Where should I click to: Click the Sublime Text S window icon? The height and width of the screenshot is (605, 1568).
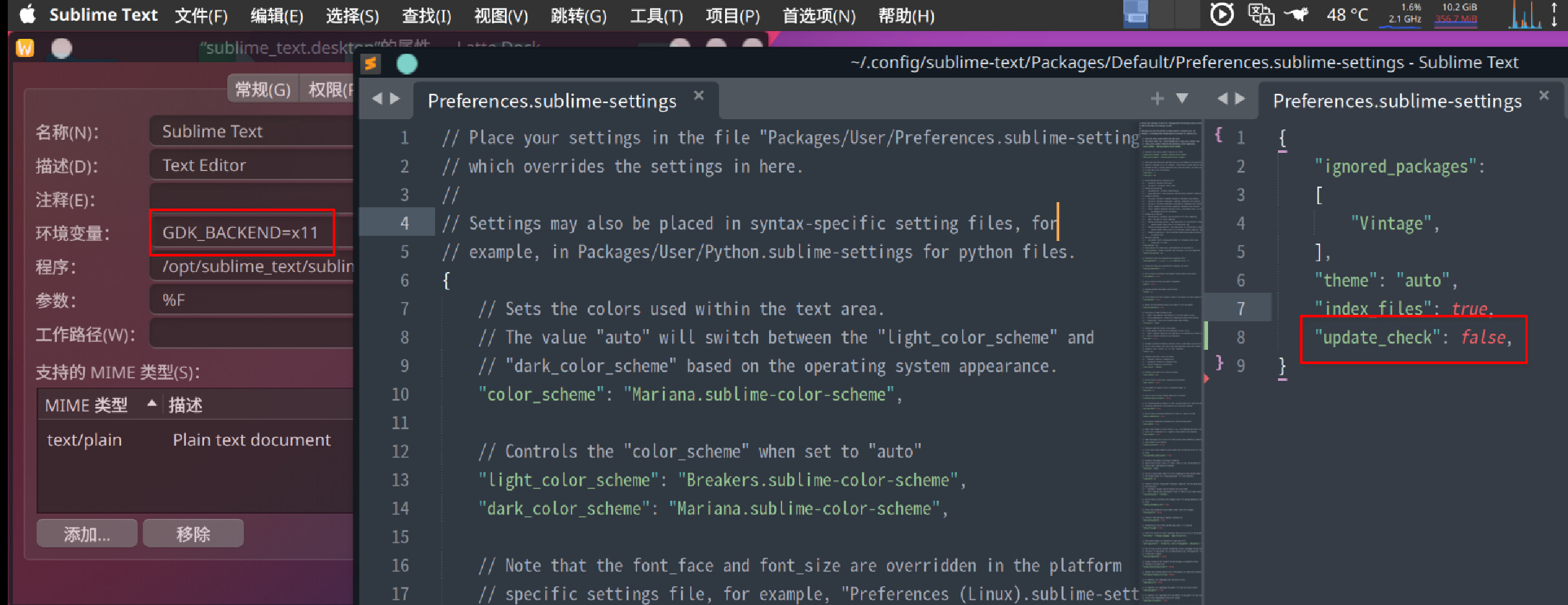tap(371, 63)
